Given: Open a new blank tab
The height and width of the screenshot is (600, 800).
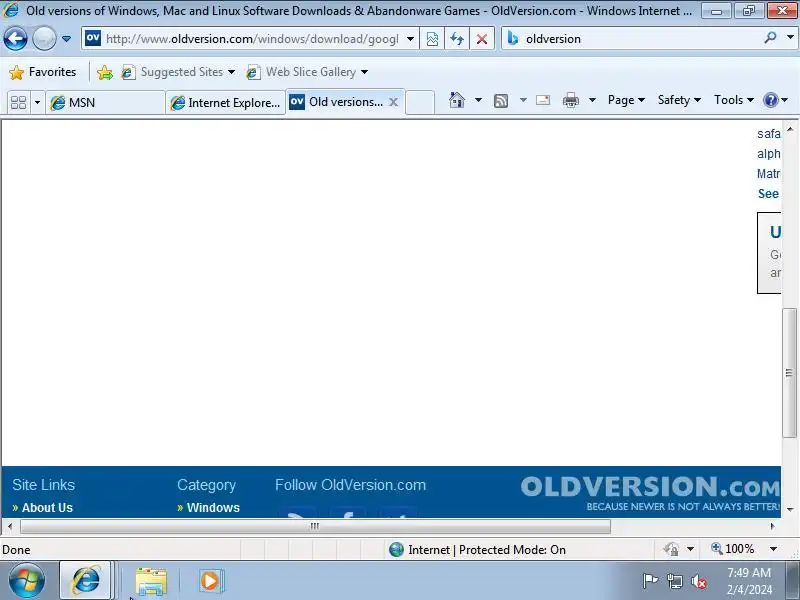Looking at the screenshot, I should tap(420, 103).
